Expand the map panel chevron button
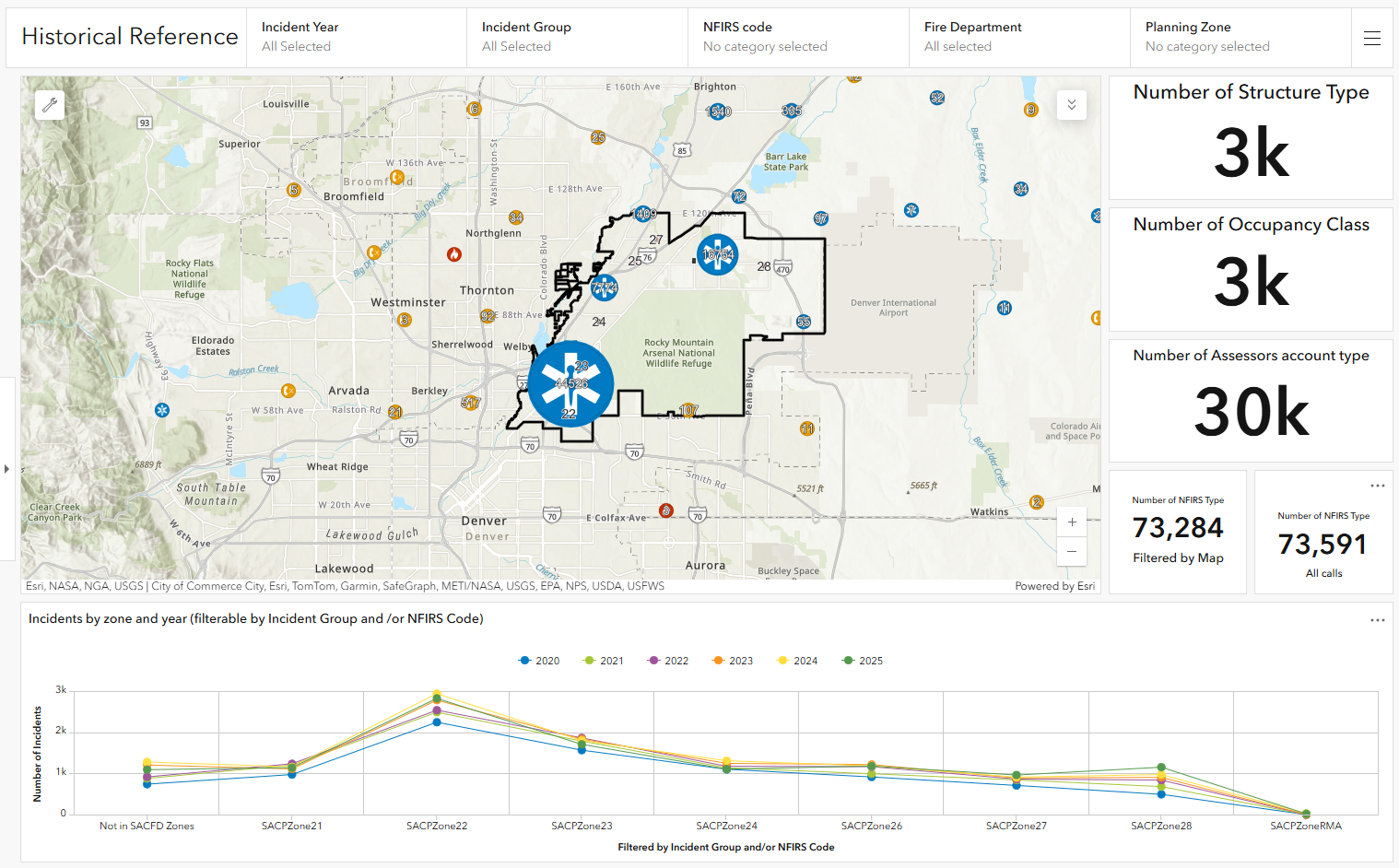 coord(1071,105)
